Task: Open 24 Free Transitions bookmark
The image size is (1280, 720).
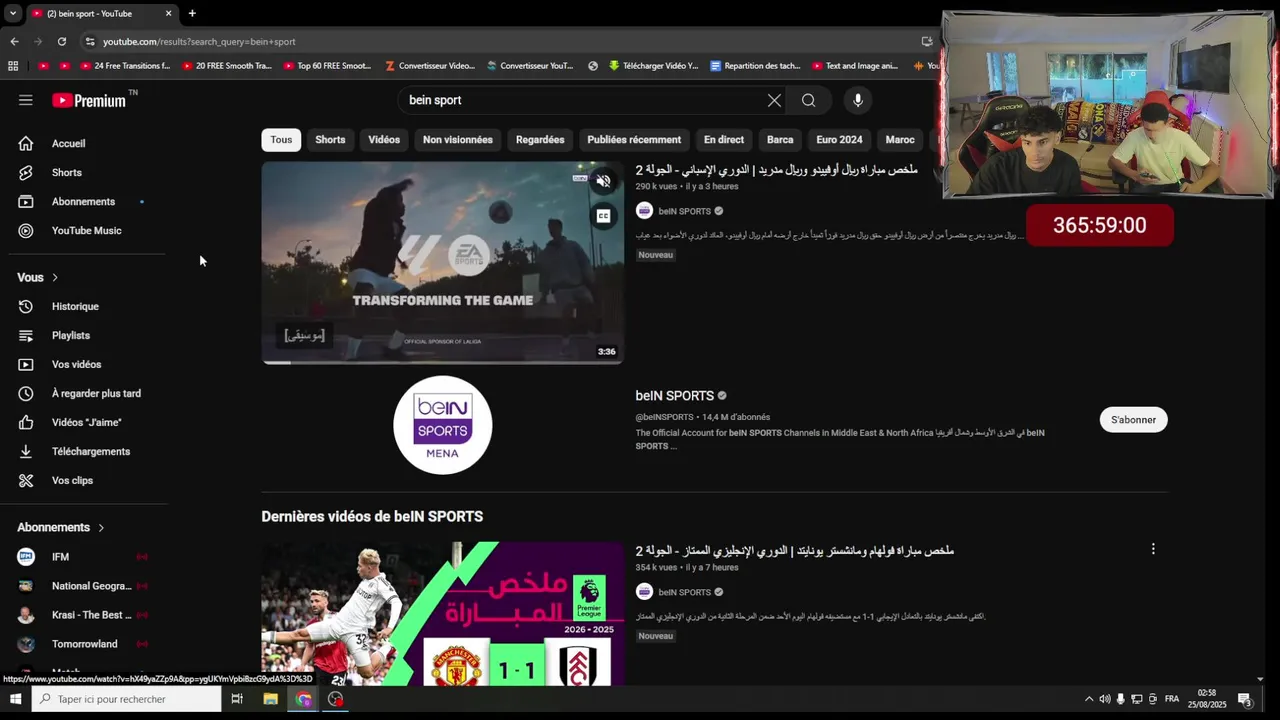Action: [123, 66]
